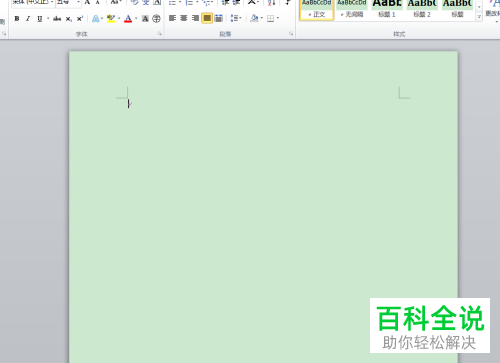Align text right
The image size is (500, 363).
click(195, 18)
